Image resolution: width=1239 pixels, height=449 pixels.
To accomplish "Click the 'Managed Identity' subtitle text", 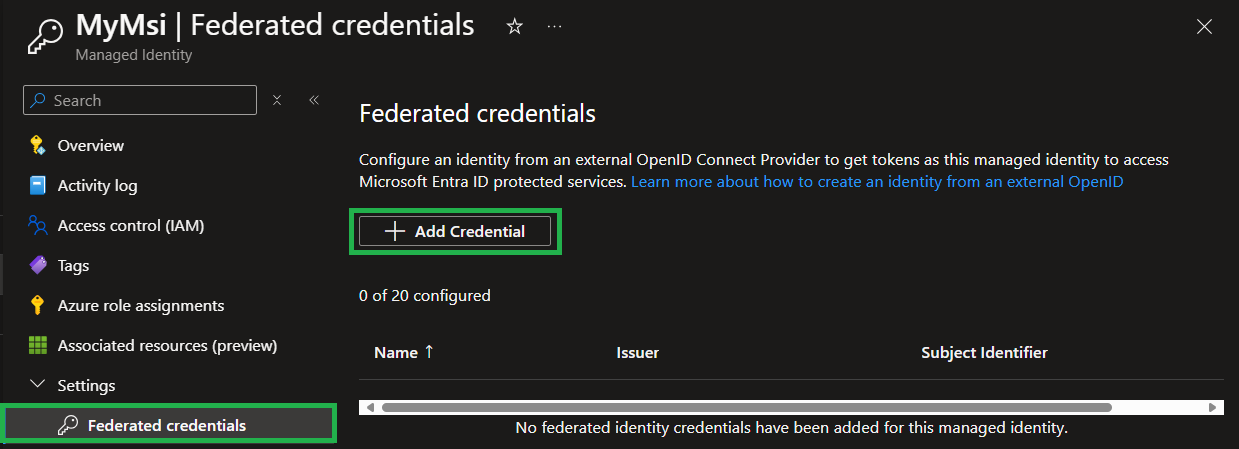I will click(134, 55).
